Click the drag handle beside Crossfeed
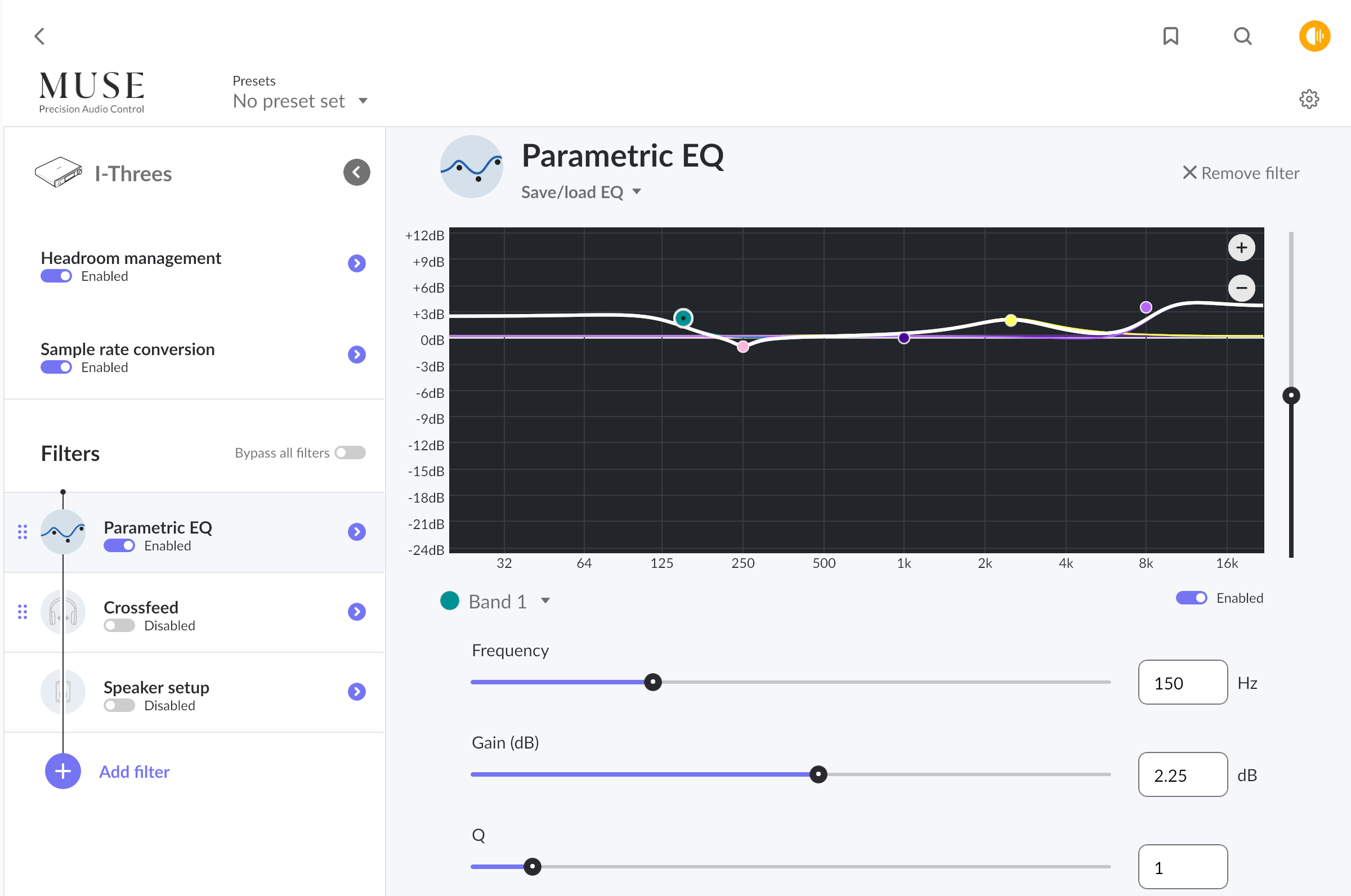The height and width of the screenshot is (896, 1351). [23, 612]
